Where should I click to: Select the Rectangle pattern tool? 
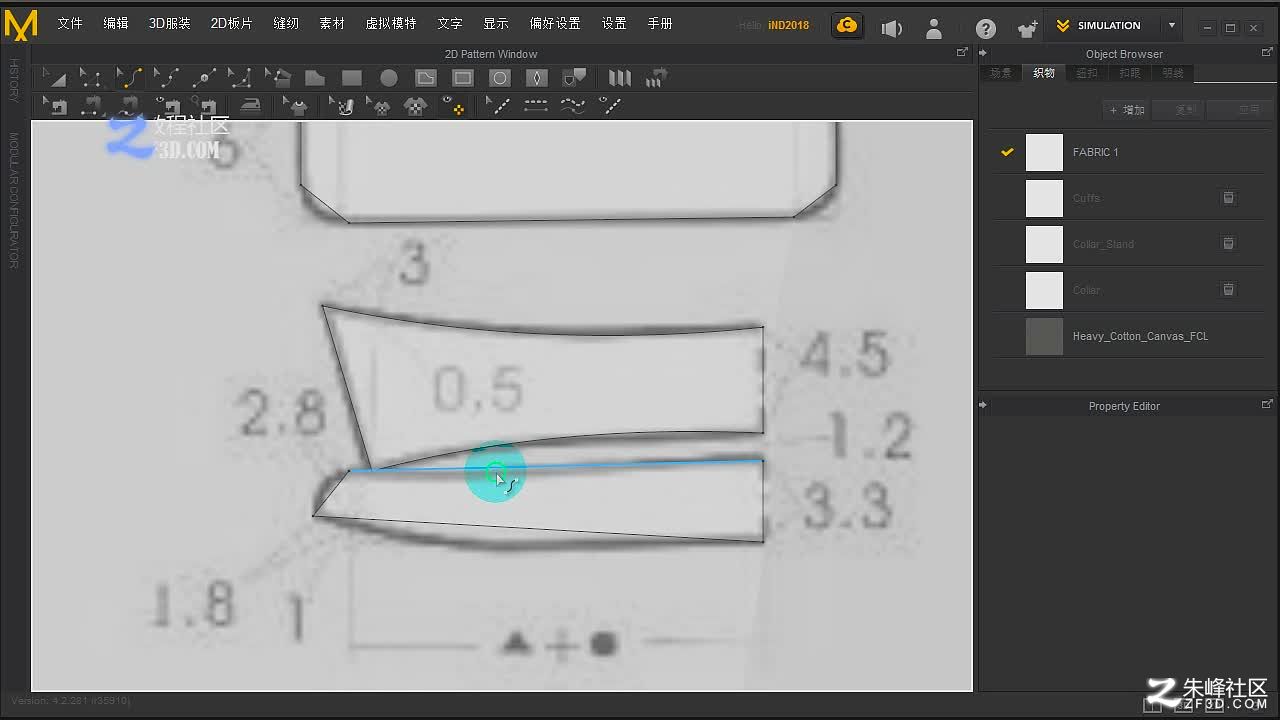(x=351, y=77)
